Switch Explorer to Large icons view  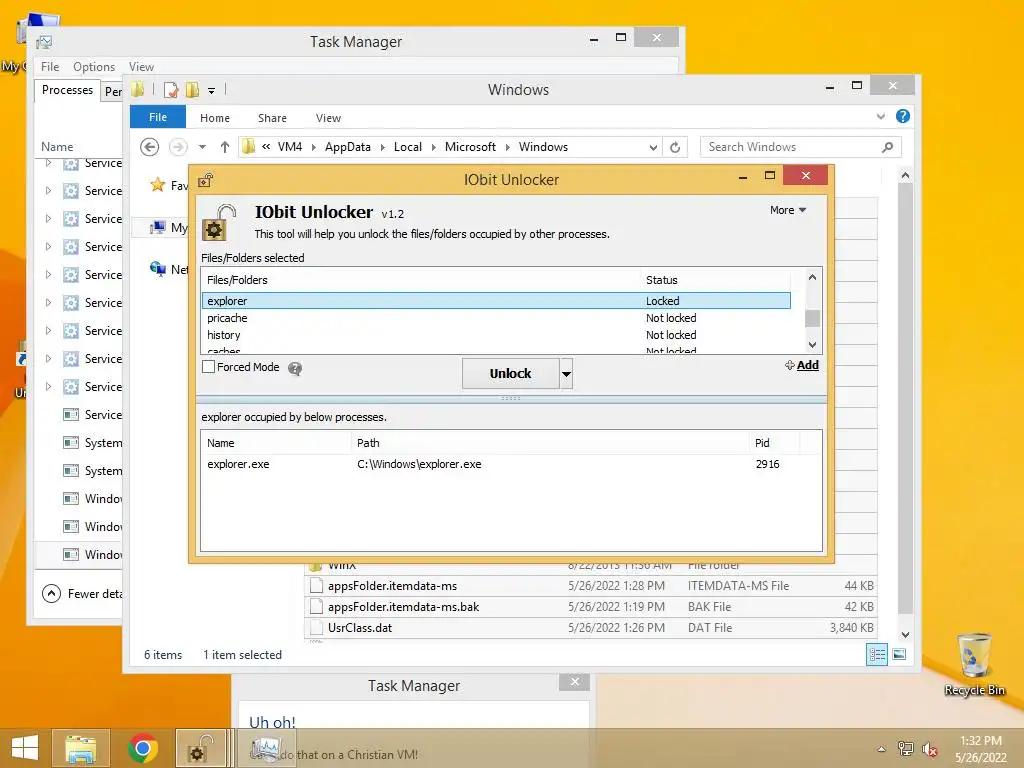pyautogui.click(x=899, y=654)
